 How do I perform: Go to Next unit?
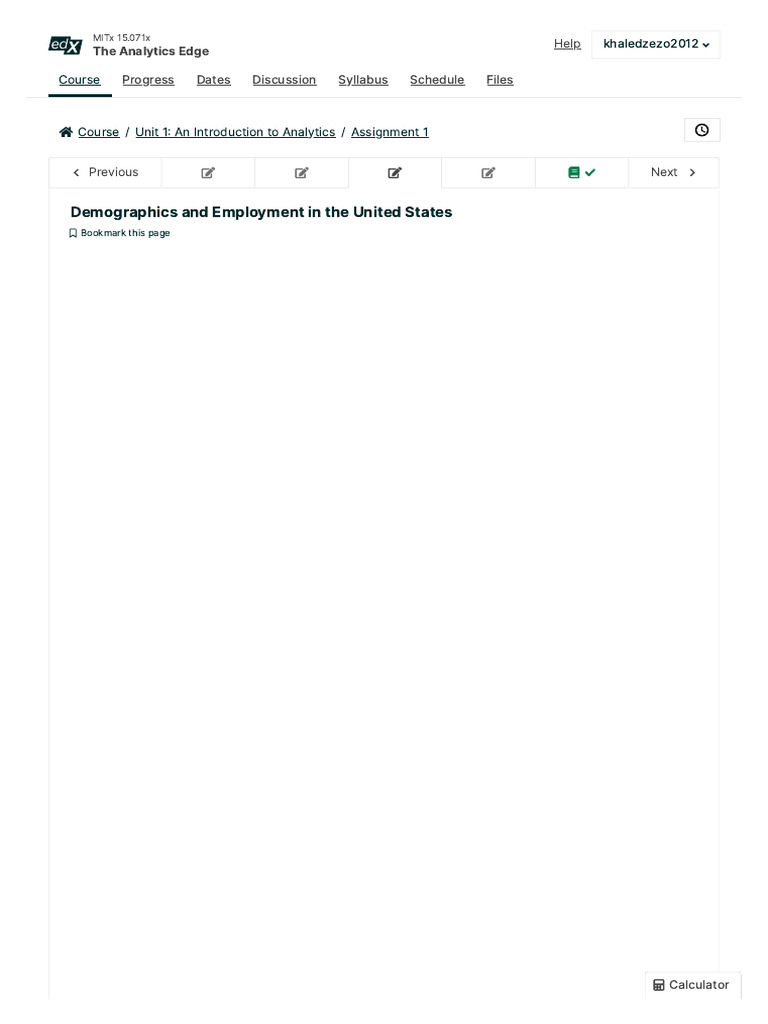[673, 172]
